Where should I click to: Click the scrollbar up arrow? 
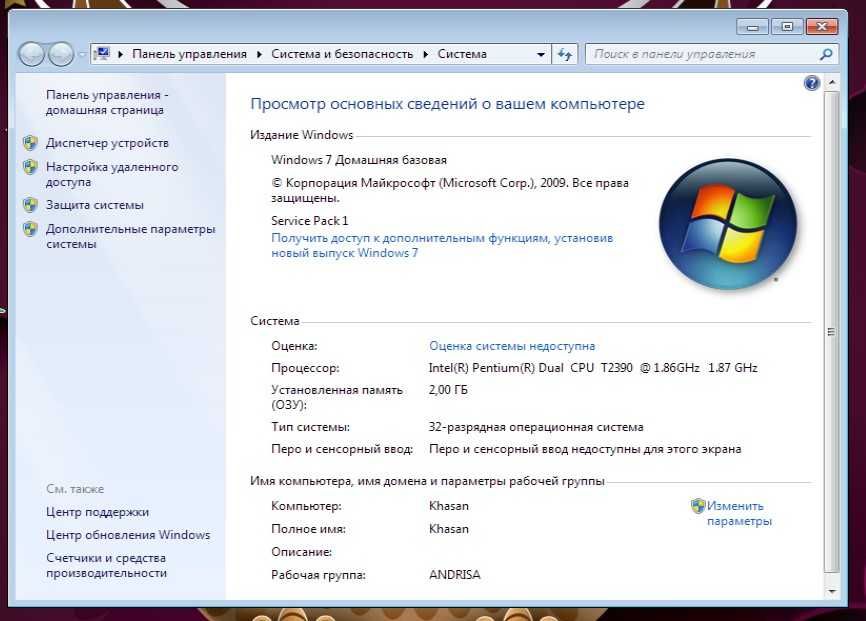(832, 82)
